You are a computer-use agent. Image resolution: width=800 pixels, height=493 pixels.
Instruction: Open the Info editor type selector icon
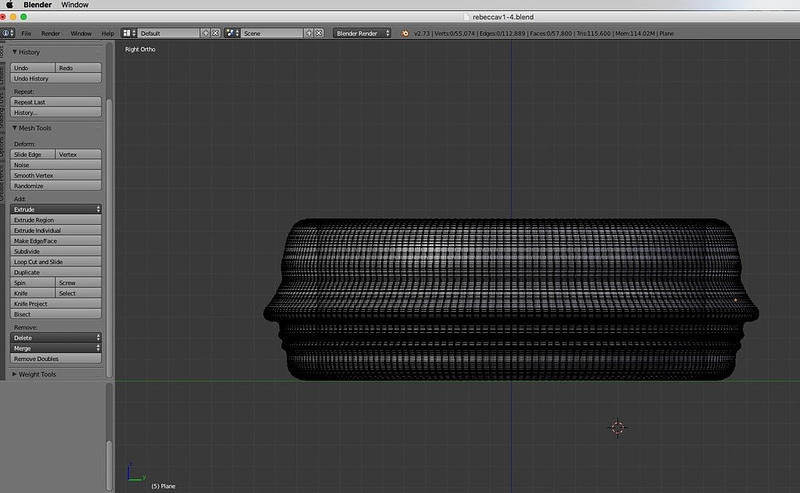pos(7,33)
